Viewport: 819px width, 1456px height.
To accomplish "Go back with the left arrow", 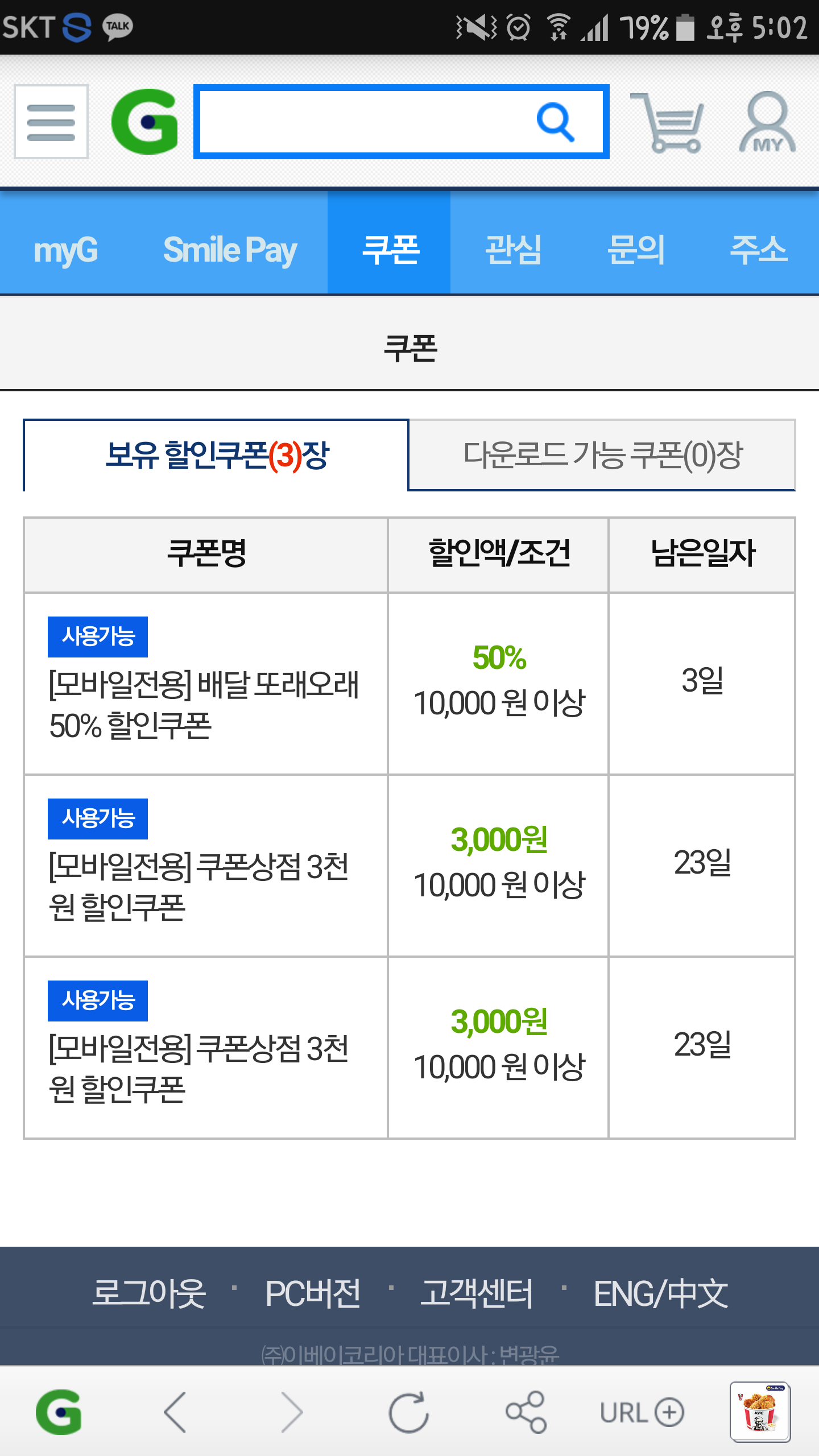I will point(175,1412).
